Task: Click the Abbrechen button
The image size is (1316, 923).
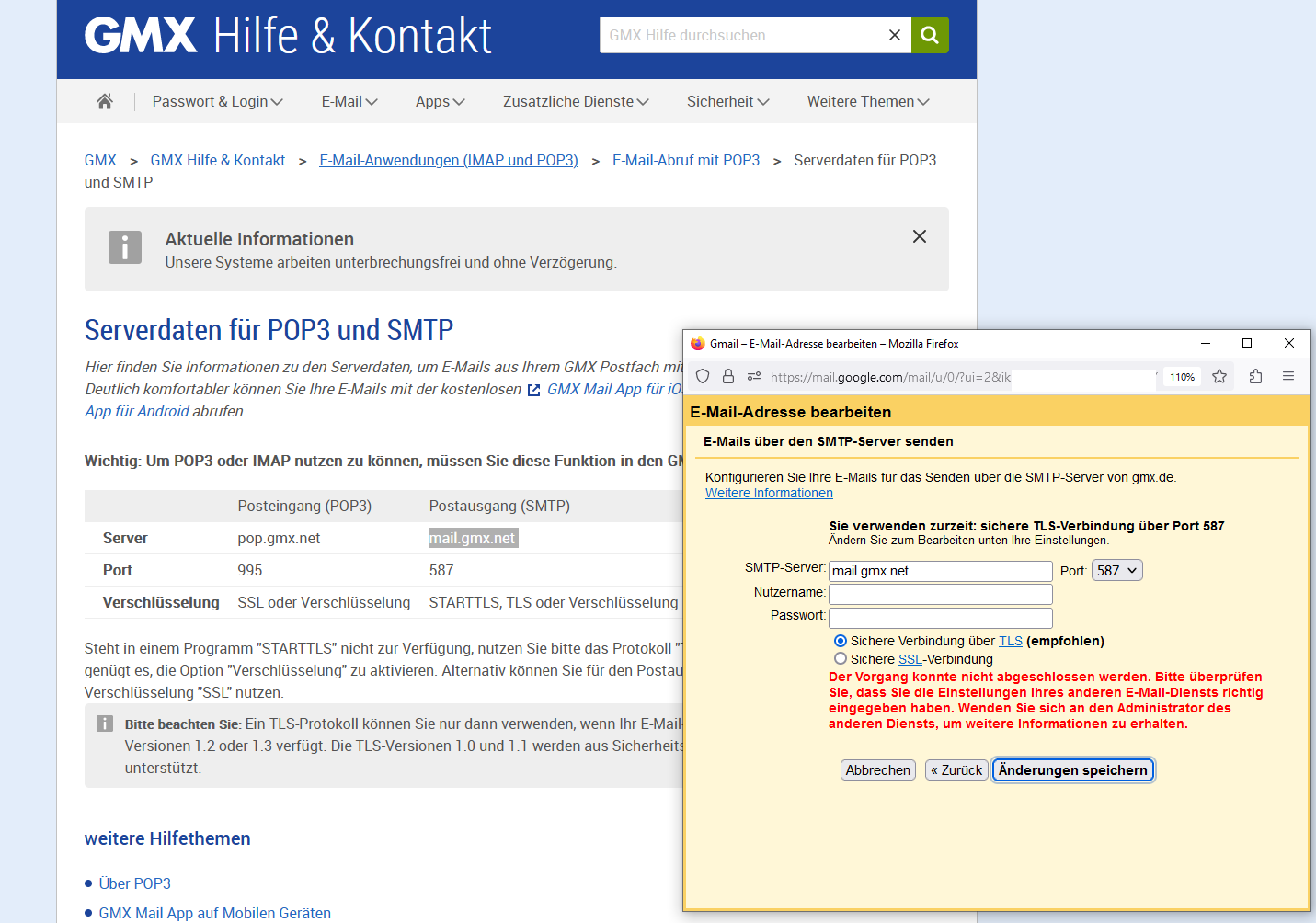Action: [878, 770]
